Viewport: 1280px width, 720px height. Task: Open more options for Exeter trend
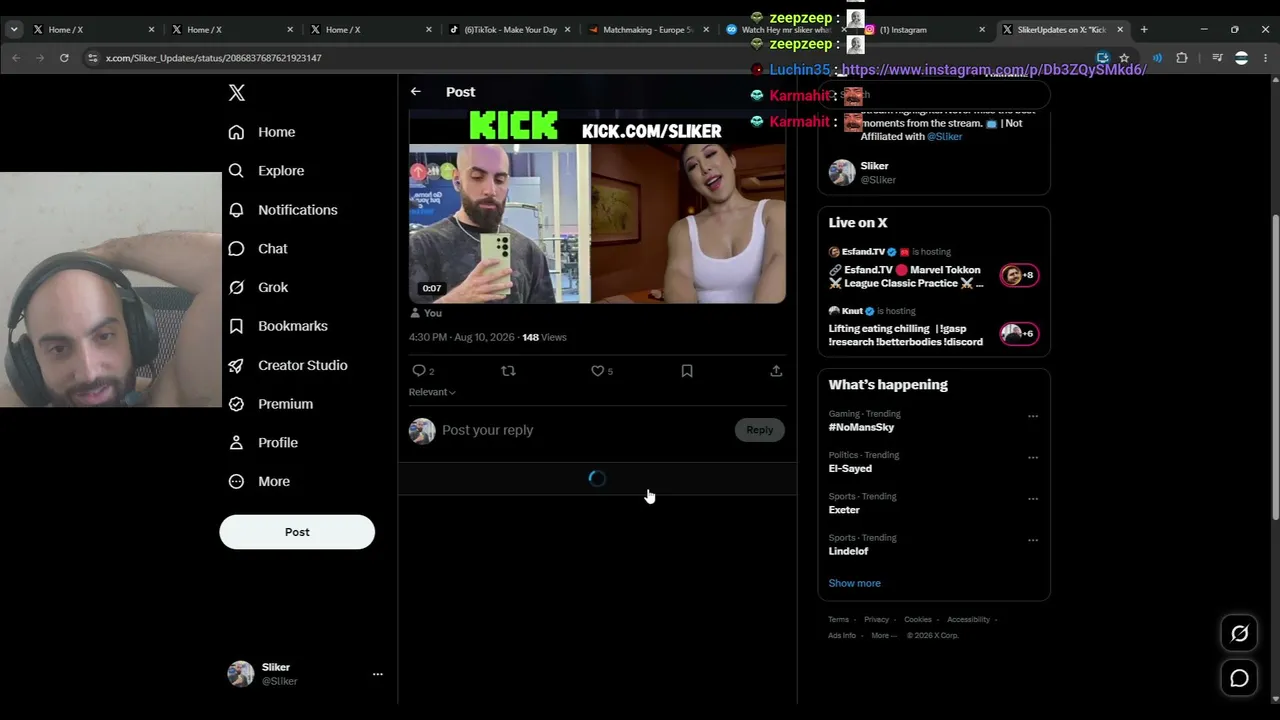(x=1033, y=499)
